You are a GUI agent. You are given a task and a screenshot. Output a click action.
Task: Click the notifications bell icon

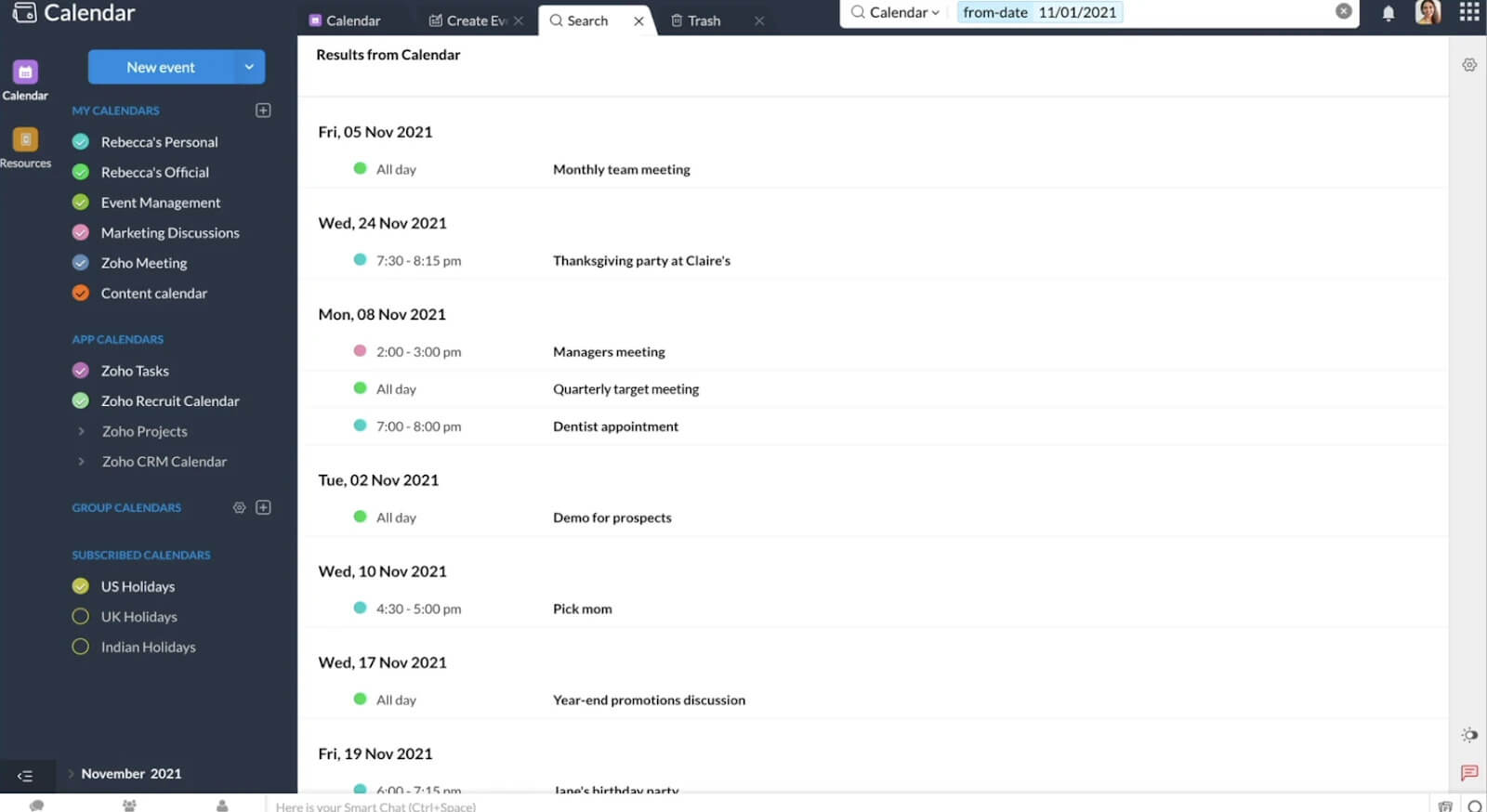(1388, 13)
